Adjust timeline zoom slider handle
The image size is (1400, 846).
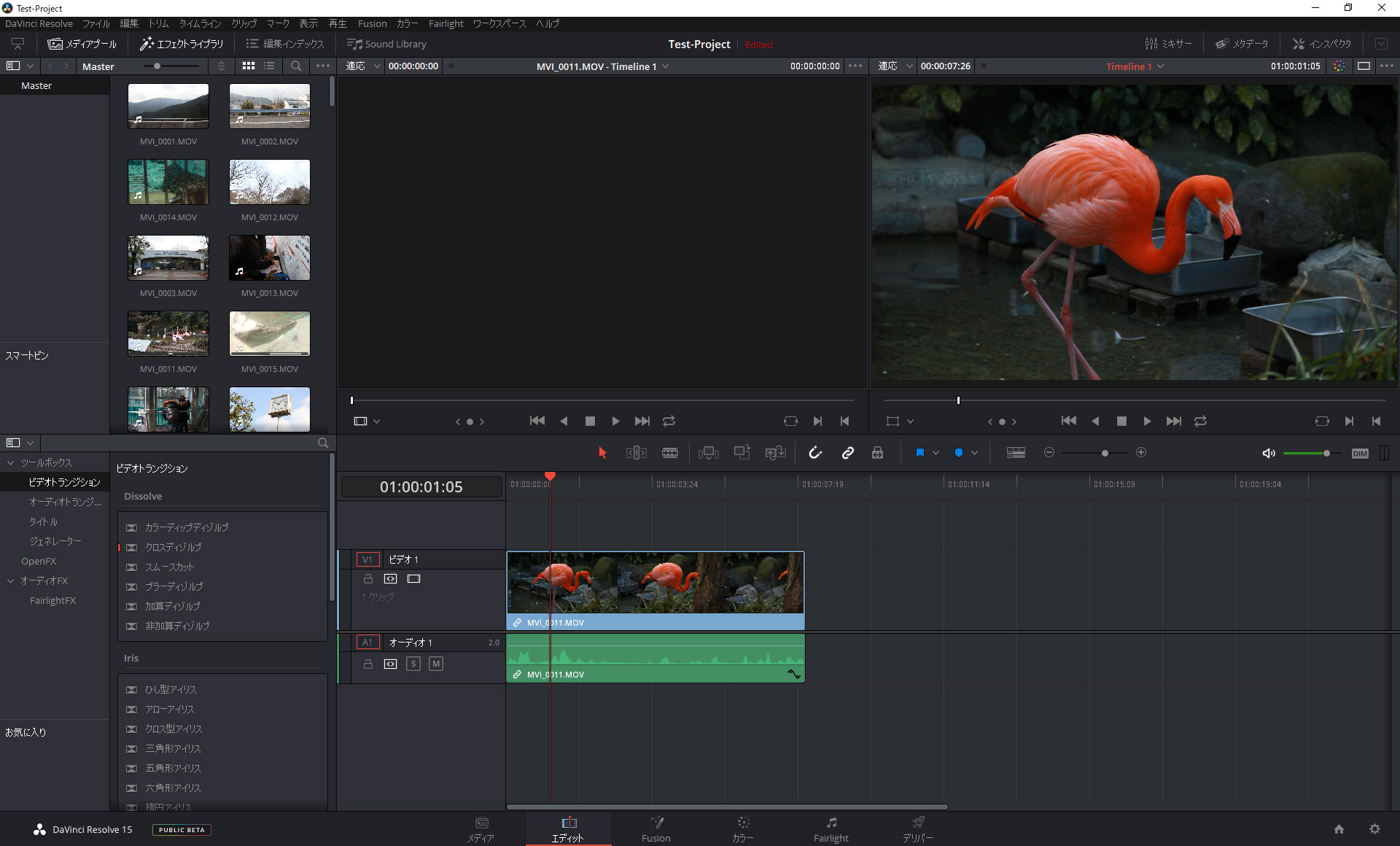[x=1105, y=453]
